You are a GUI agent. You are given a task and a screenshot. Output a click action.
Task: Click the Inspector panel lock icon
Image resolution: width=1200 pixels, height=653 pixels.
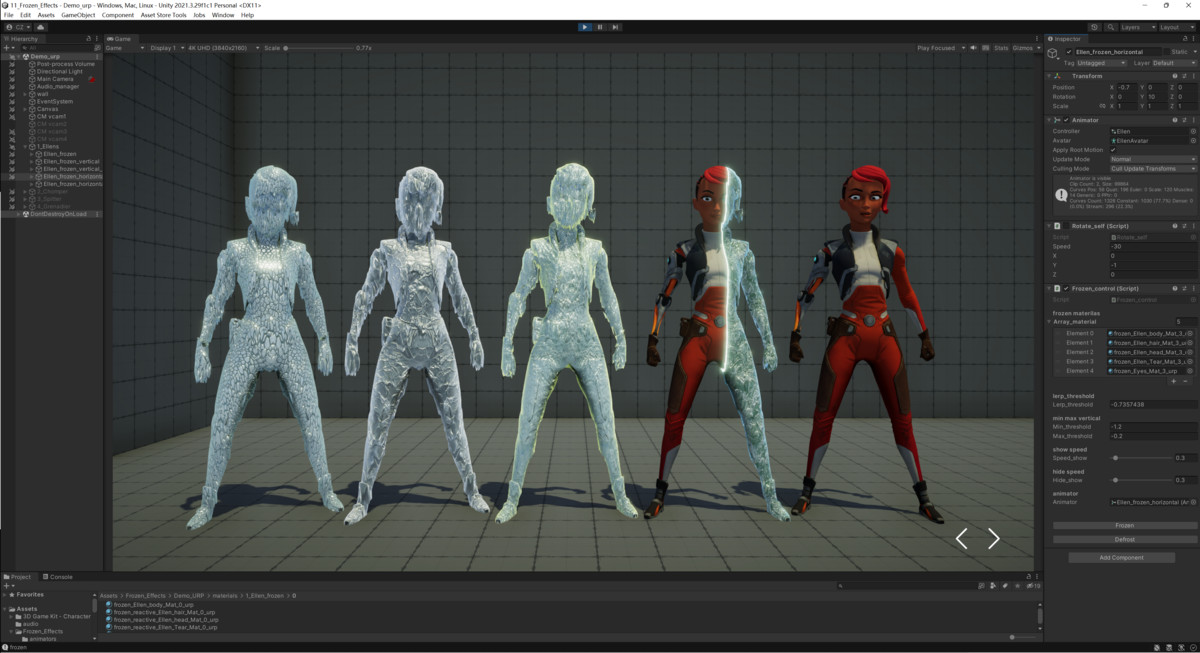[1185, 39]
